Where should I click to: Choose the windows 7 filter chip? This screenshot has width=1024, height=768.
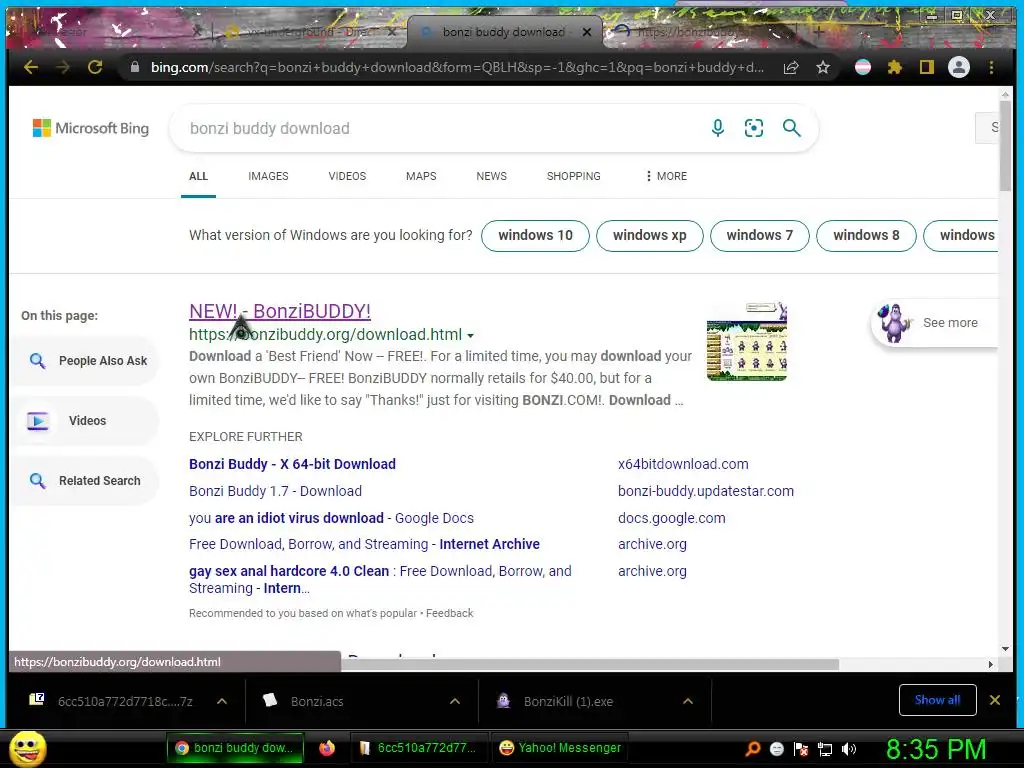click(759, 235)
